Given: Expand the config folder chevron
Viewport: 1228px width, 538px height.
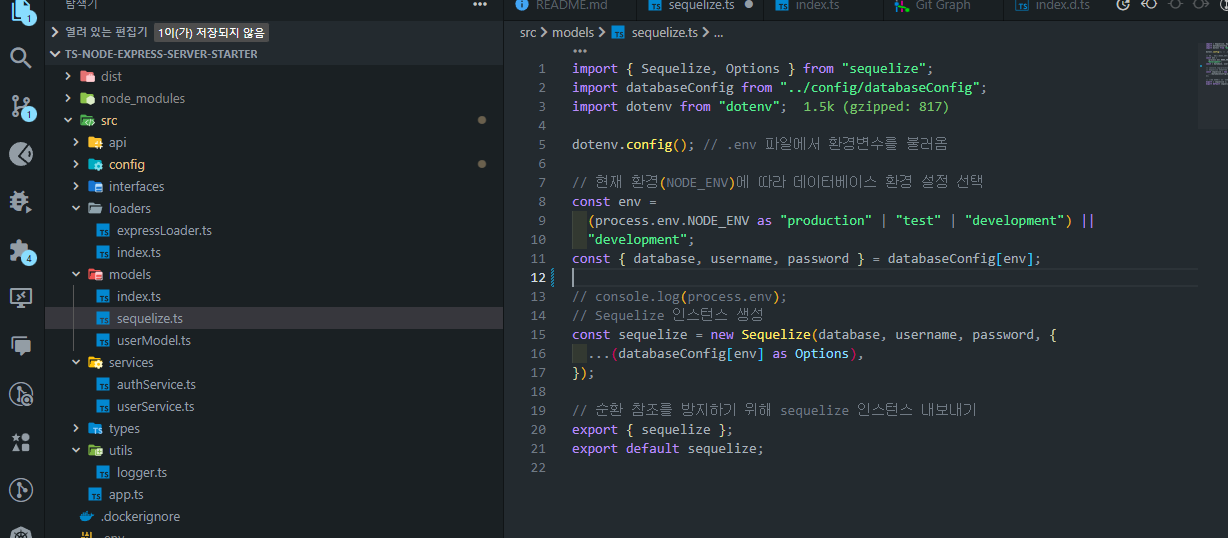Looking at the screenshot, I should [x=76, y=164].
